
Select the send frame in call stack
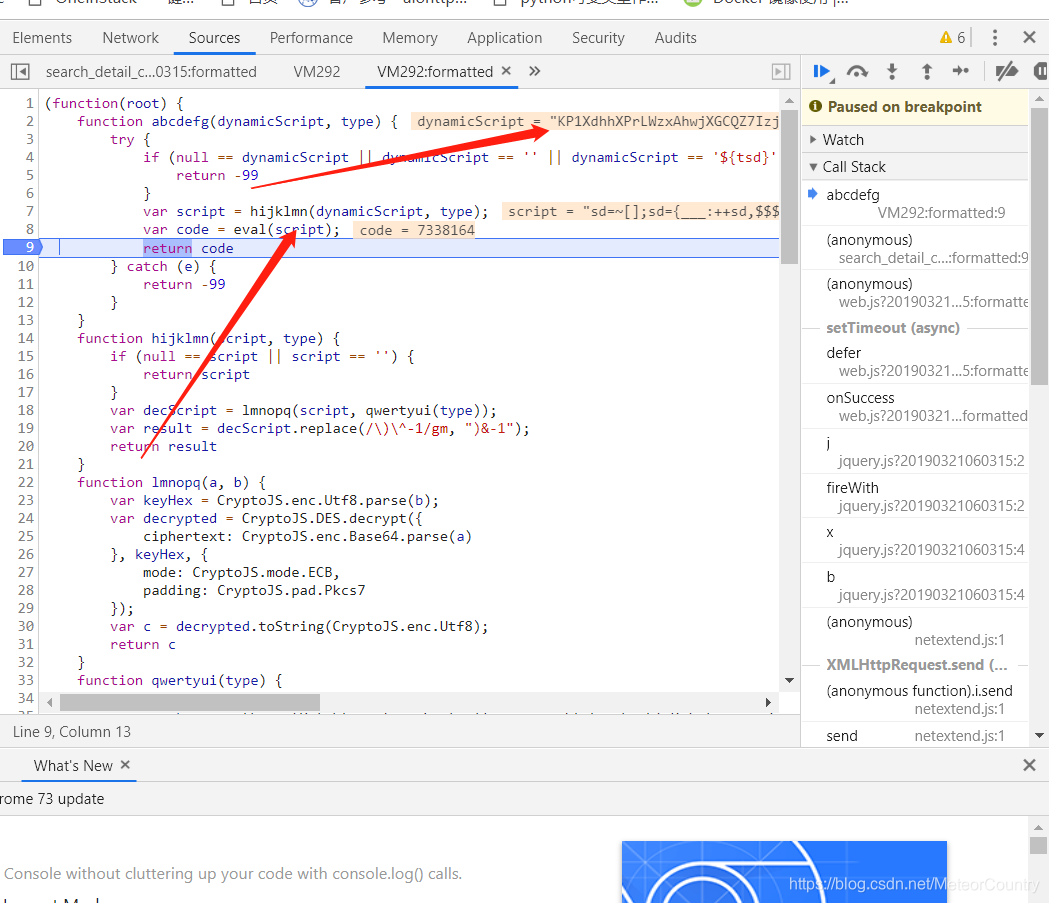[915, 736]
